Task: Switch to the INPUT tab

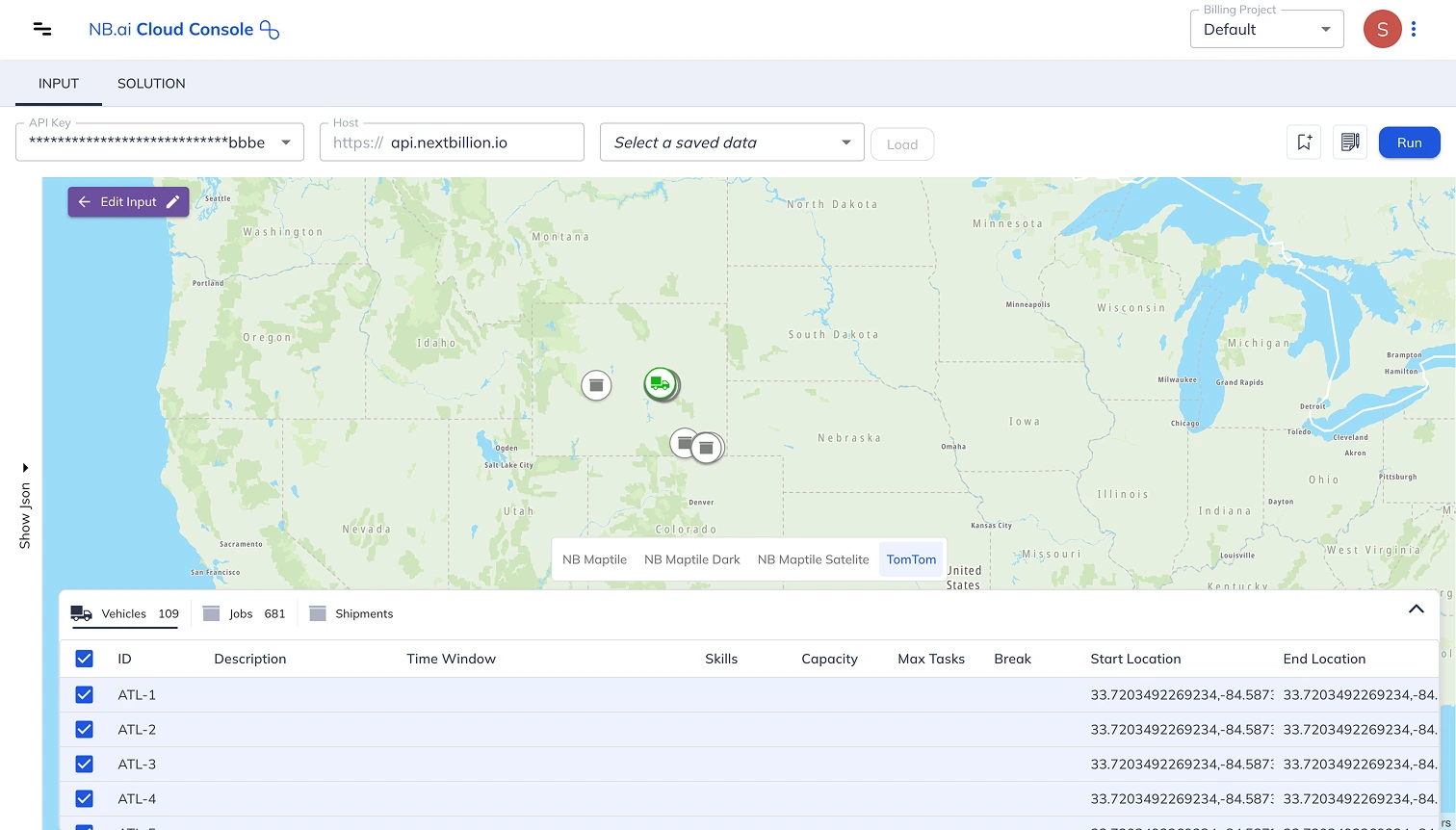Action: tap(59, 84)
